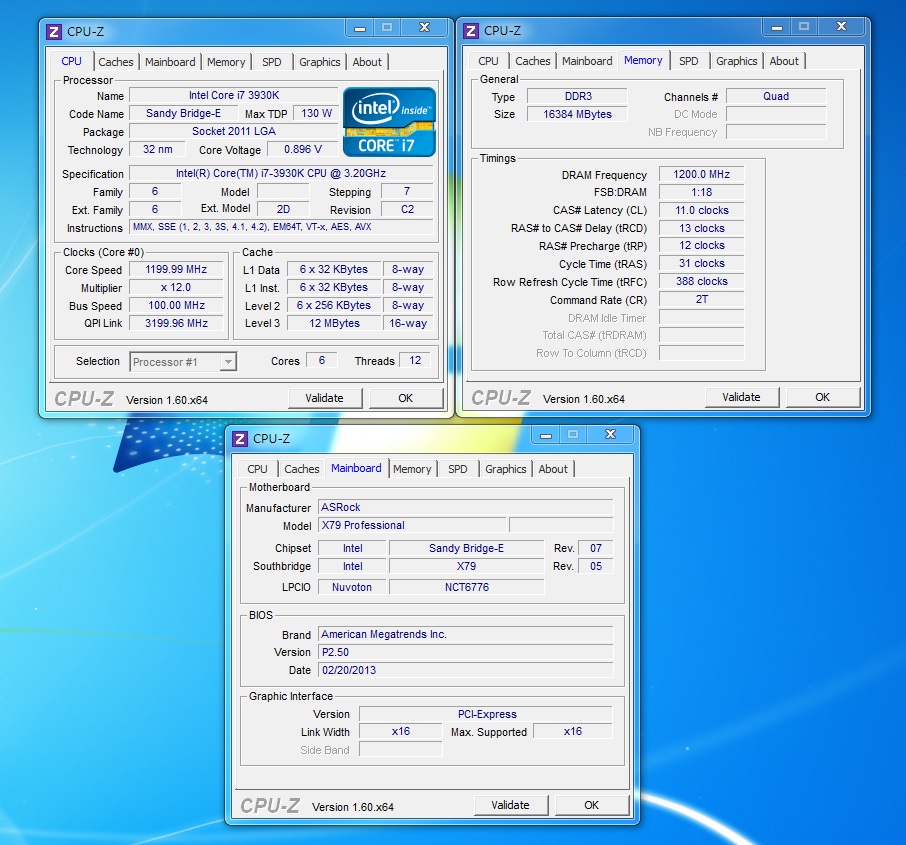Image resolution: width=906 pixels, height=845 pixels.
Task: Click the Channels # value 'Quad'
Action: pos(776,97)
